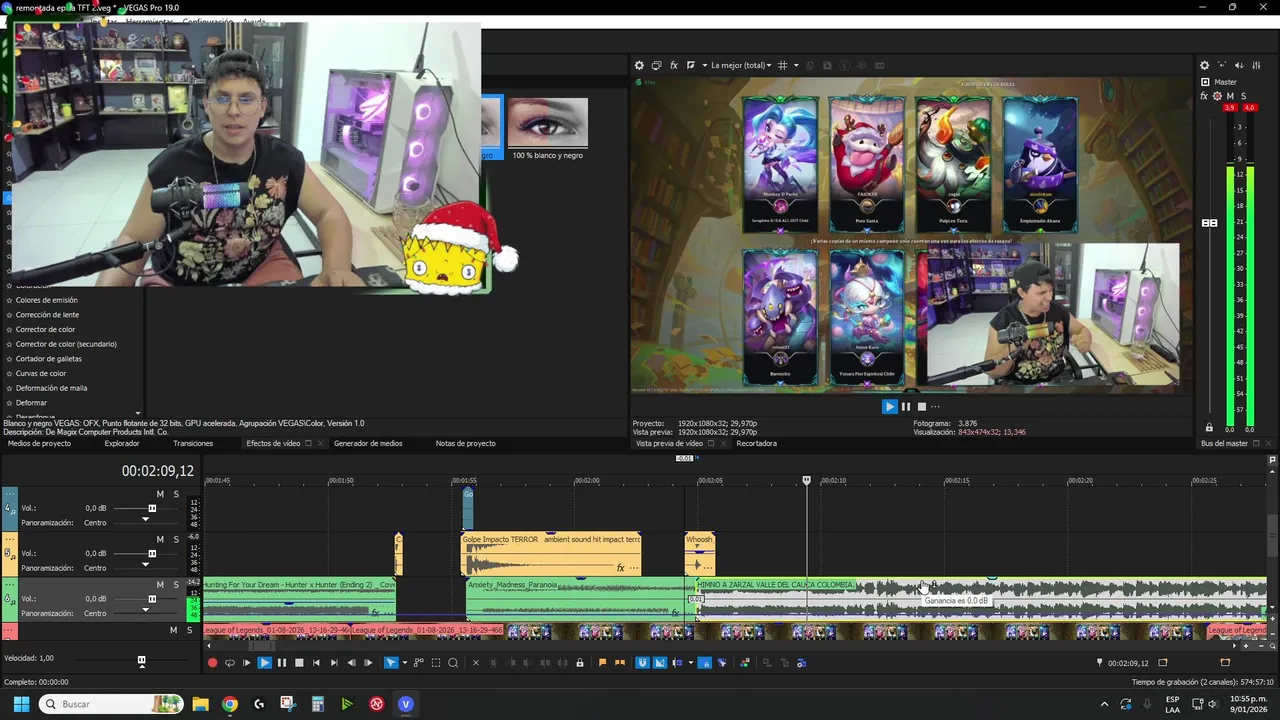Open Master FX button in Master bus
This screenshot has height=720, width=1280.
1204,96
